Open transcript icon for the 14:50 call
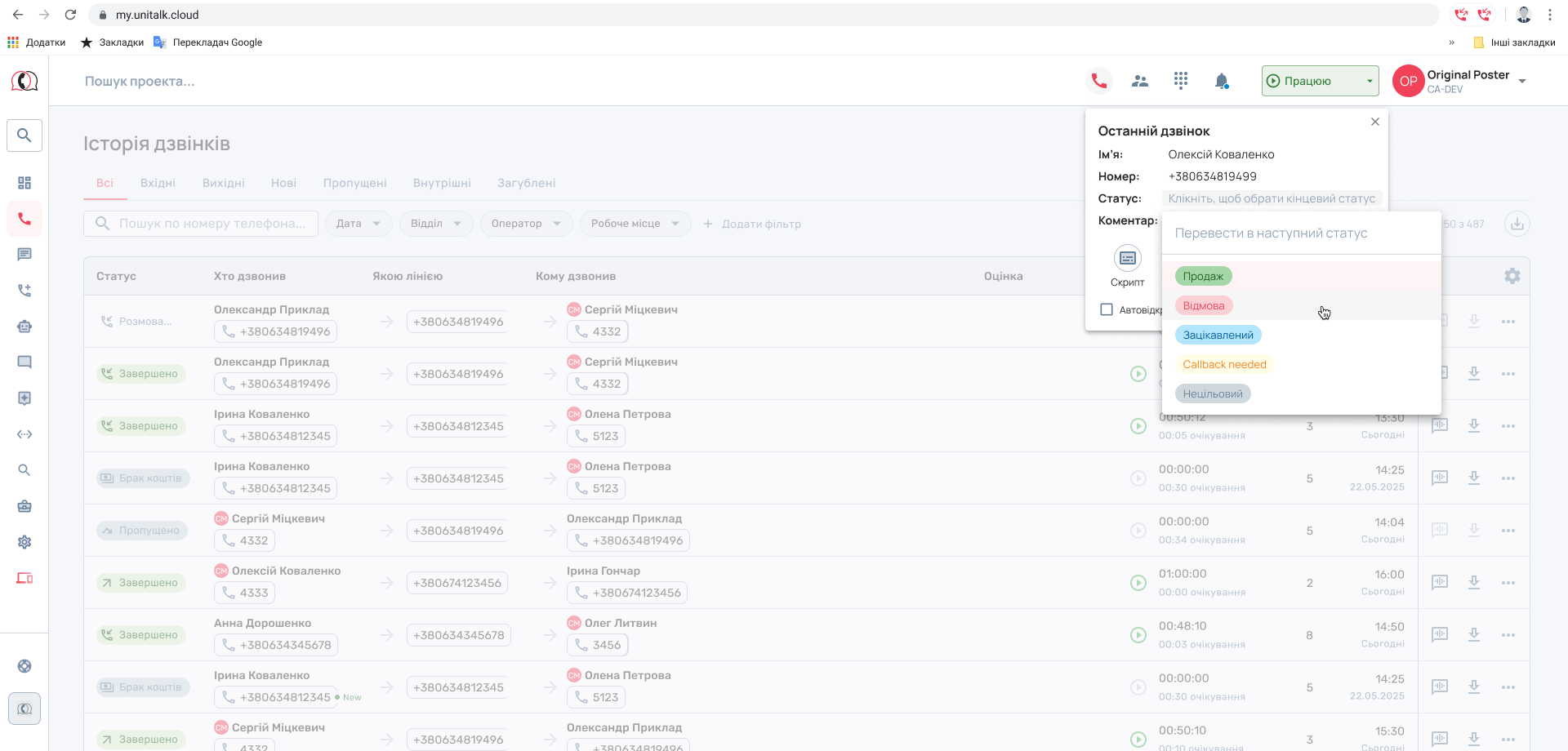The image size is (1568, 751). pyautogui.click(x=1440, y=635)
